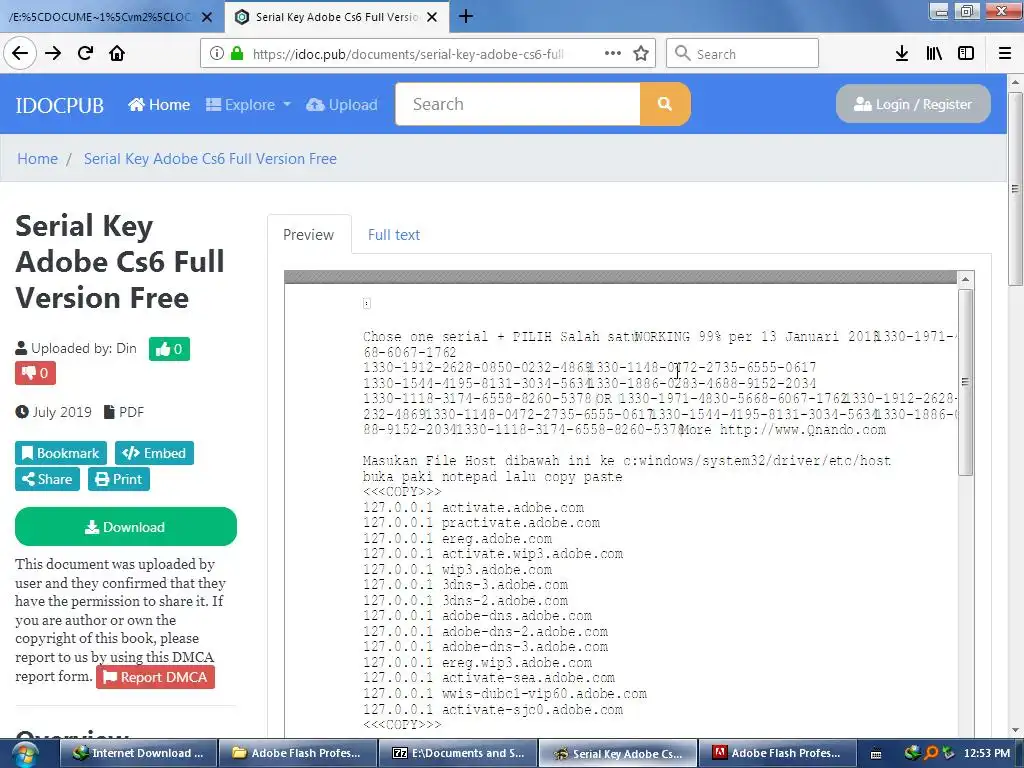View site information icon in address bar
The image size is (1024, 768).
(216, 54)
